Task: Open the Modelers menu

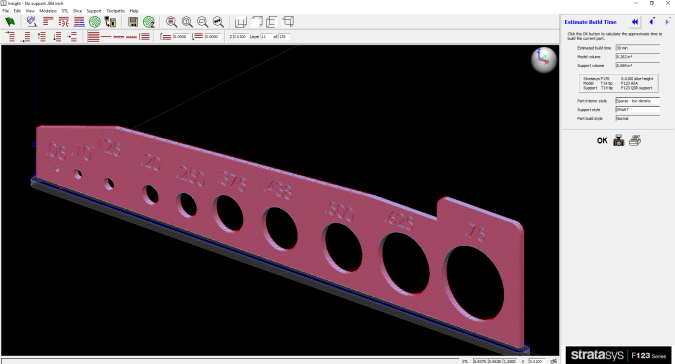Action: (x=48, y=11)
